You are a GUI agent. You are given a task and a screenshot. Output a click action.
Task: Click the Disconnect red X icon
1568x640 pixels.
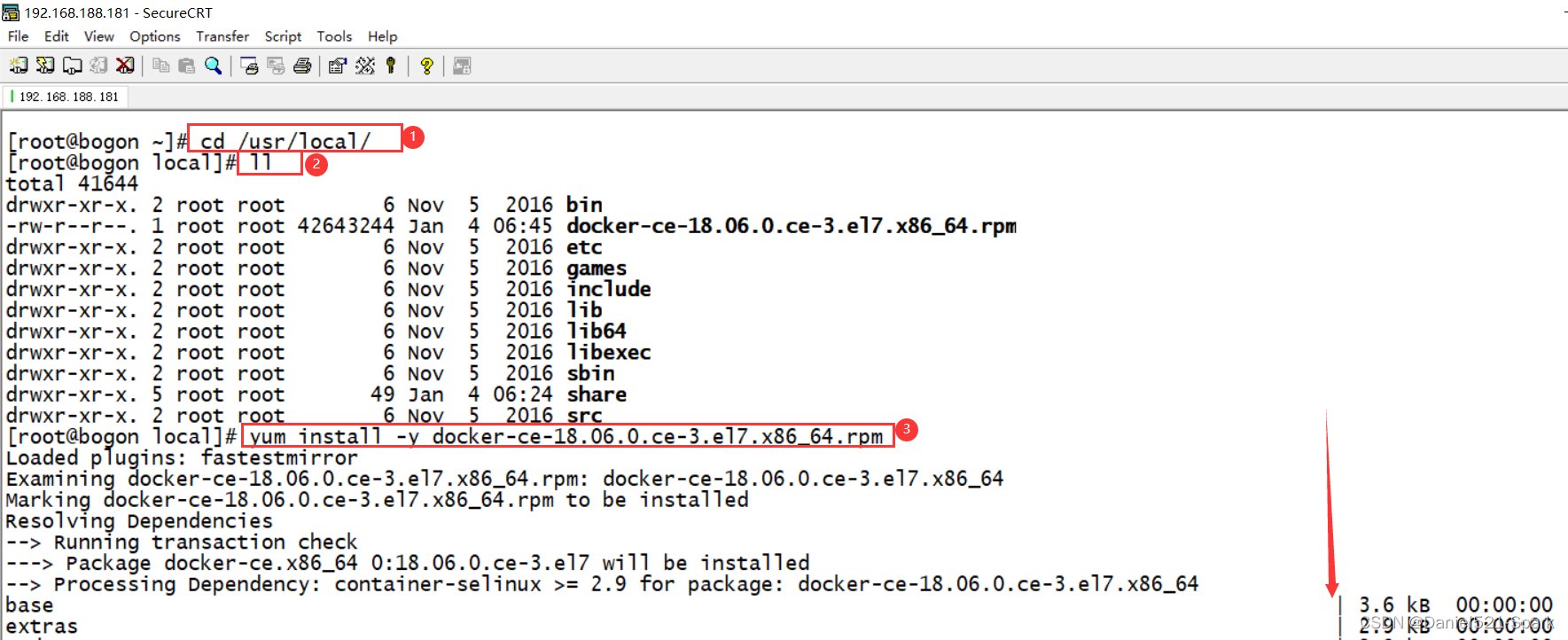(125, 66)
